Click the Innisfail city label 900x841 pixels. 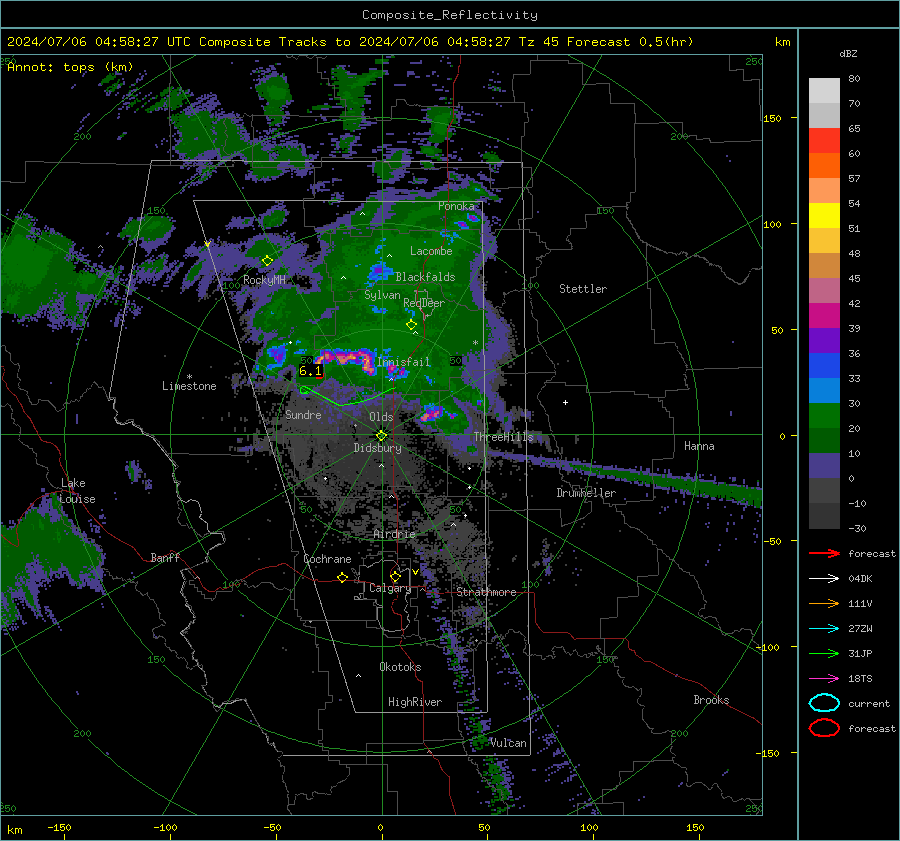(404, 362)
